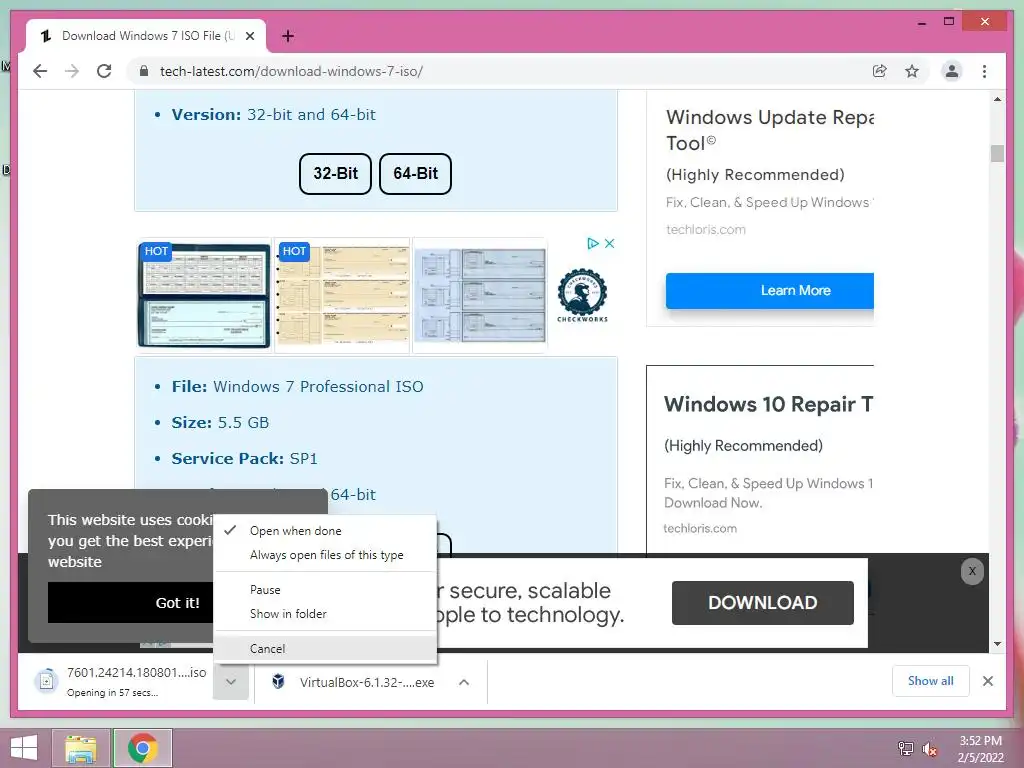Open the Windows 10 Repair Tool ad heading
1024x768 pixels.
coord(768,404)
